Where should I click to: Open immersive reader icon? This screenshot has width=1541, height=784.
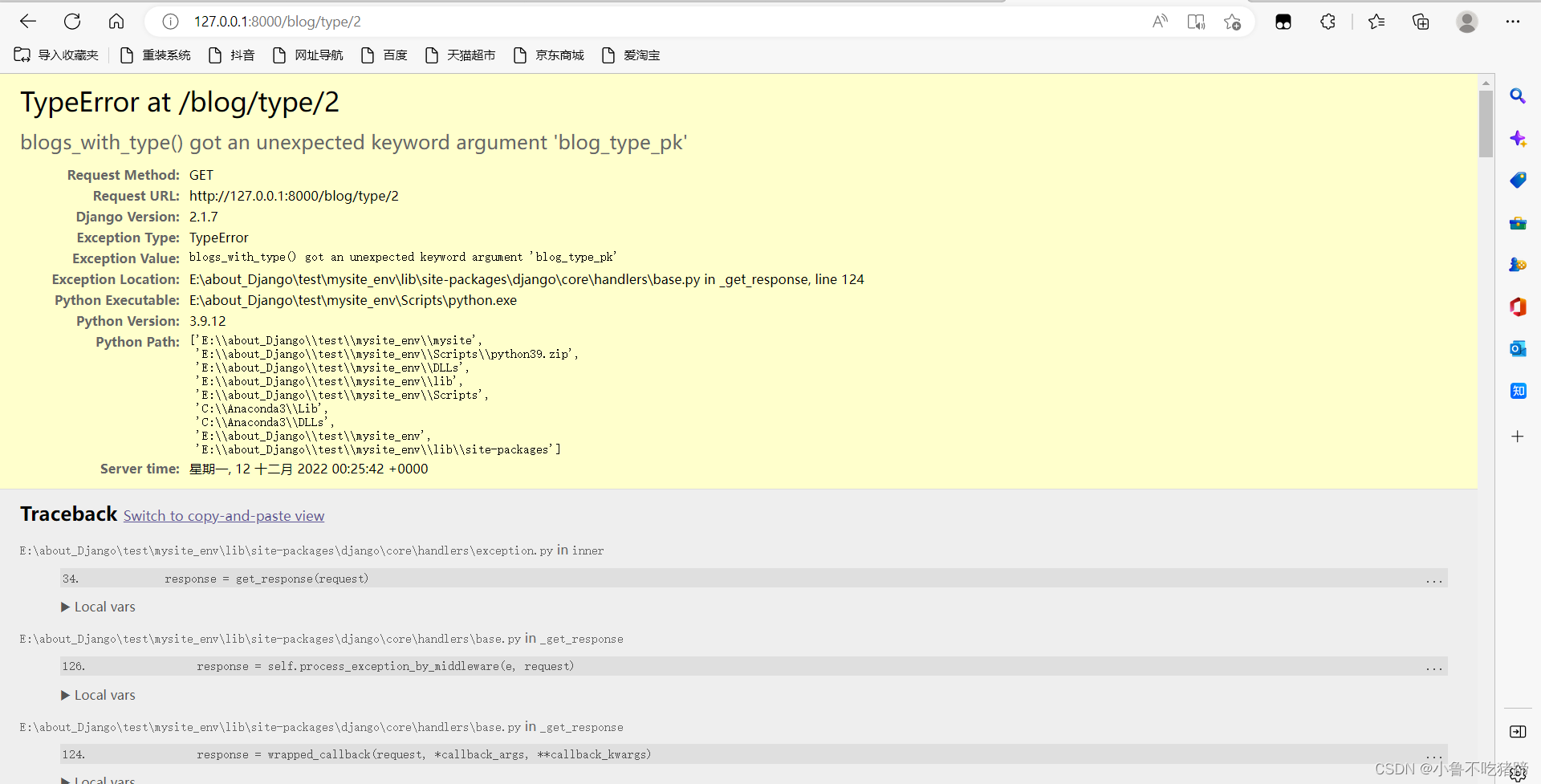tap(1196, 22)
